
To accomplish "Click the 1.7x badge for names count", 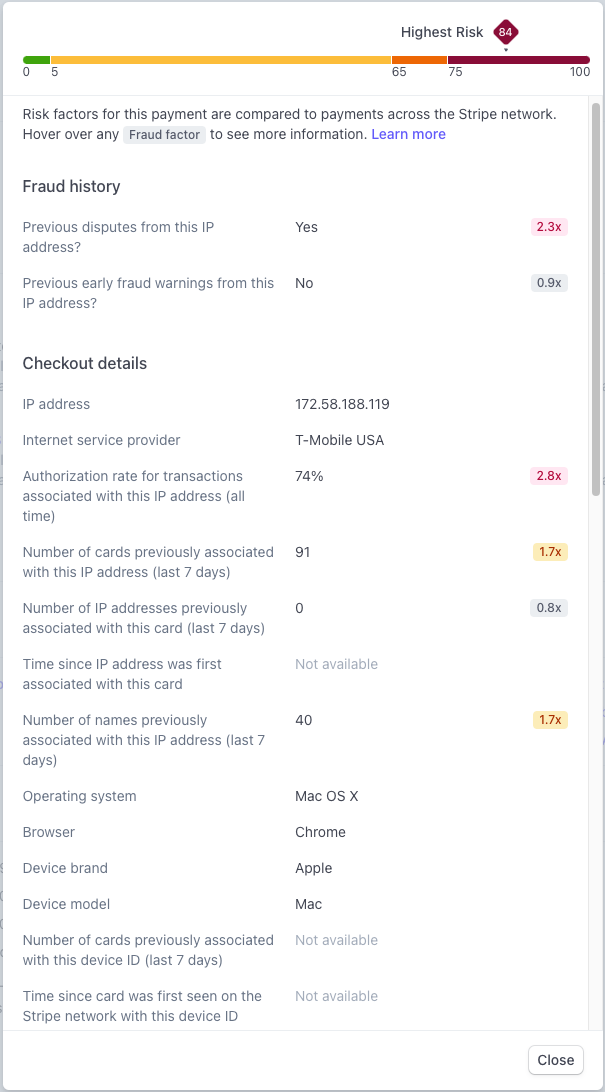I will tap(550, 720).
